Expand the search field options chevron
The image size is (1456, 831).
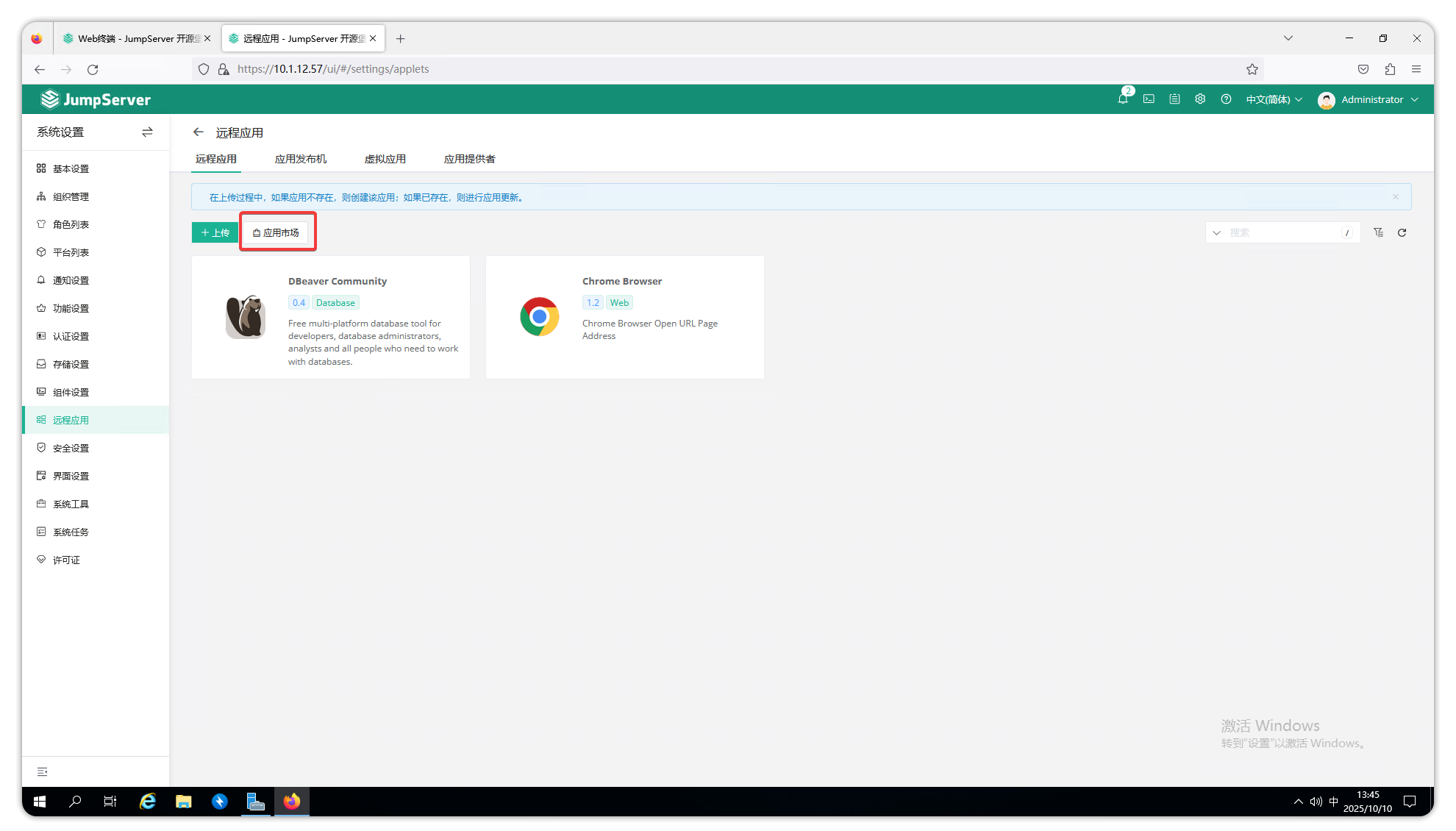click(x=1216, y=232)
